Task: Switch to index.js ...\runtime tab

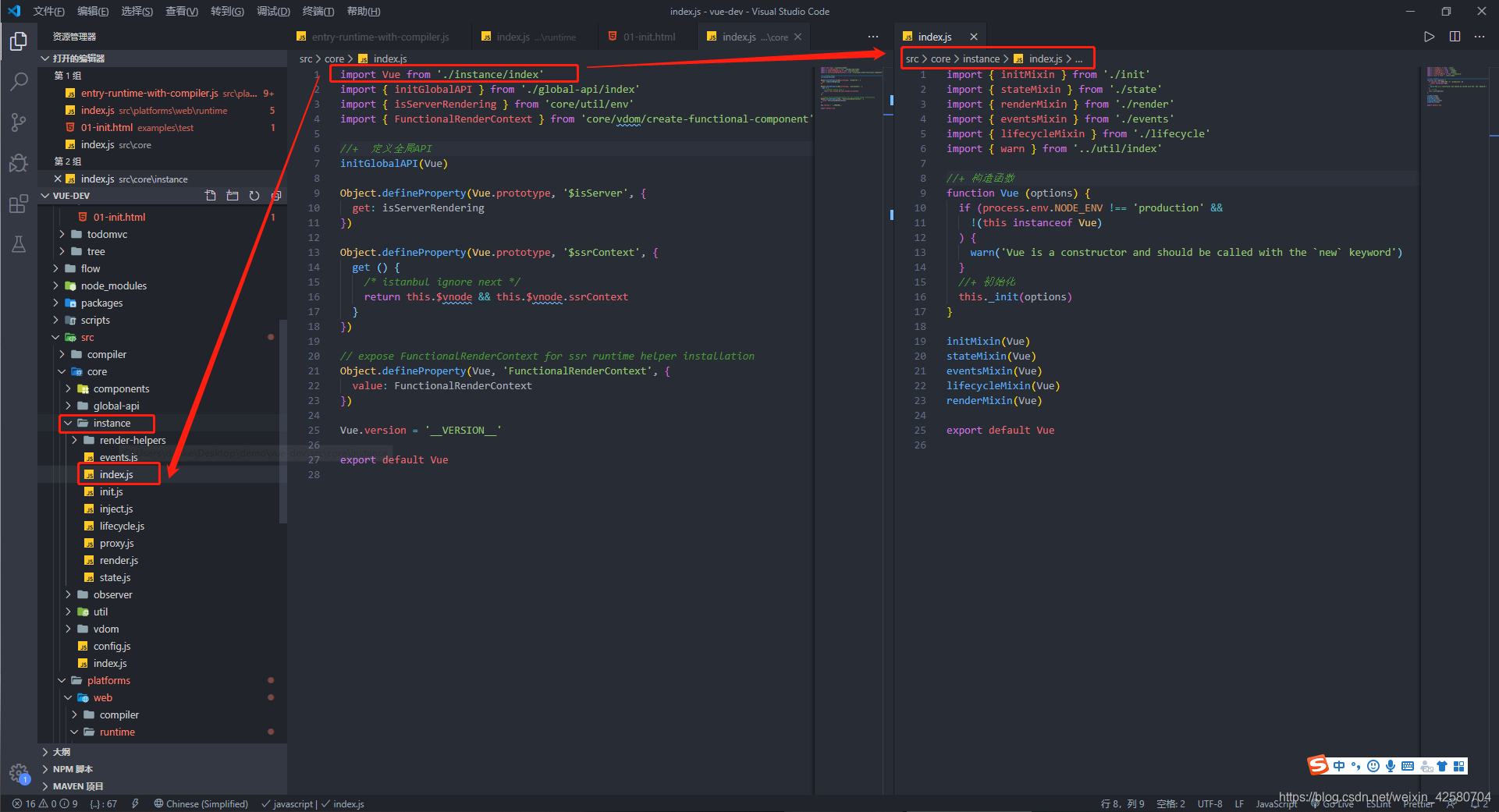Action: tap(535, 37)
